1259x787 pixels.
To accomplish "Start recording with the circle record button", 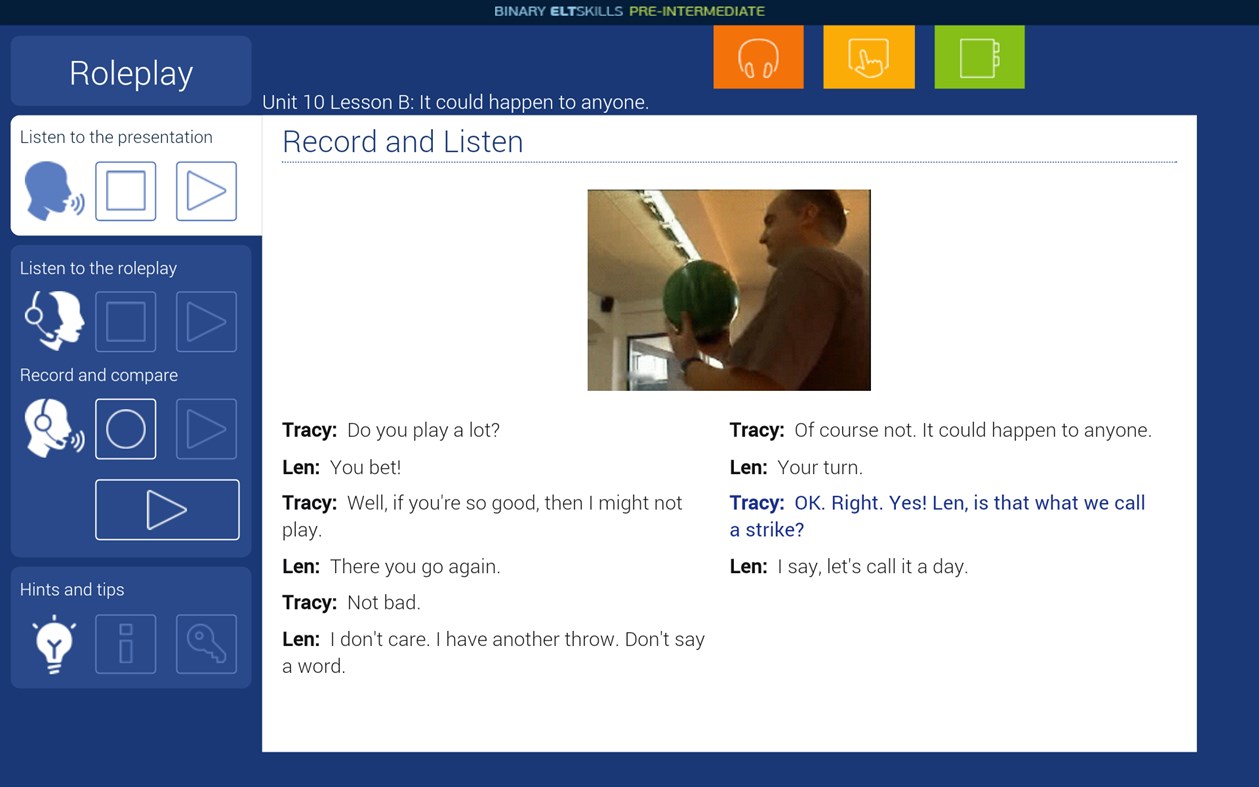I will pos(126,428).
